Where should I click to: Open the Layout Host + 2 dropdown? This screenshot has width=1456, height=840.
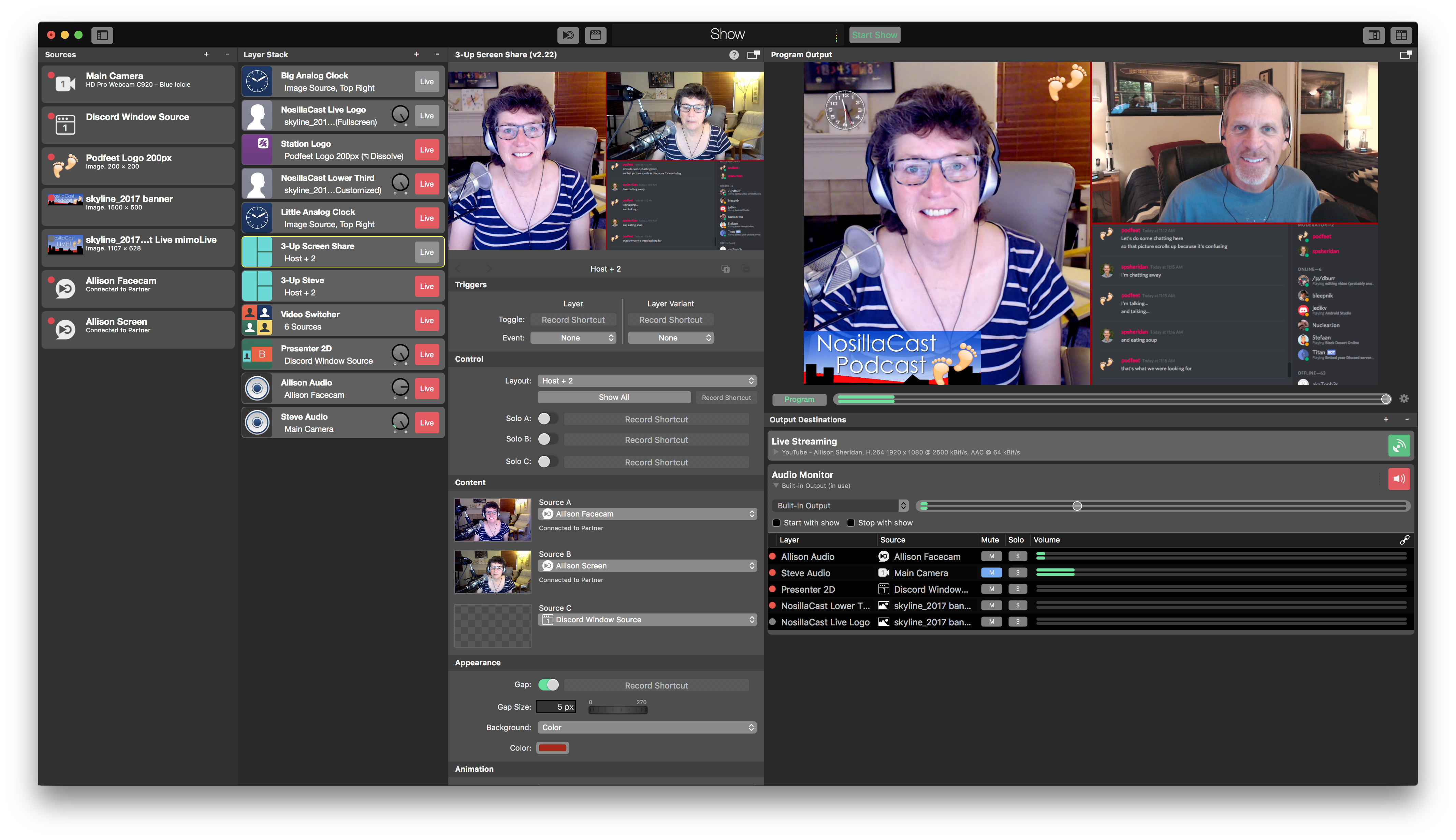[x=647, y=381]
